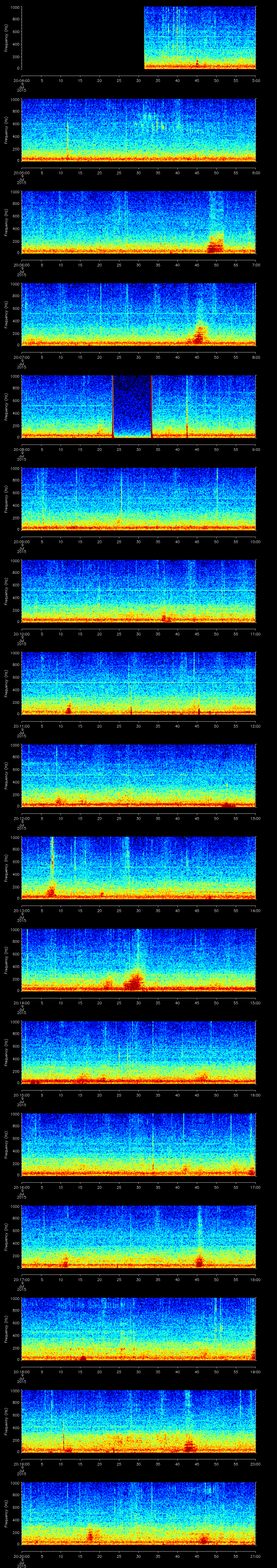
Task: Click the small red burst in the 20:11:00 spectrogram
Action: pyautogui.click(x=69, y=708)
